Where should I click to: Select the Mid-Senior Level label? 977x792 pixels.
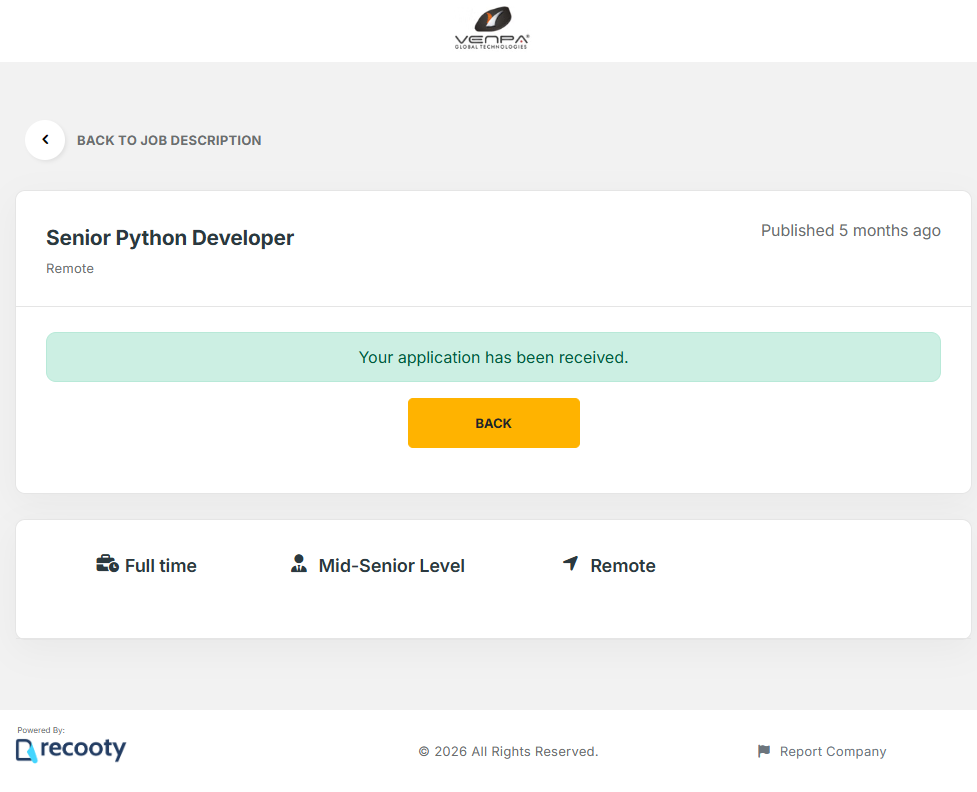pos(391,566)
